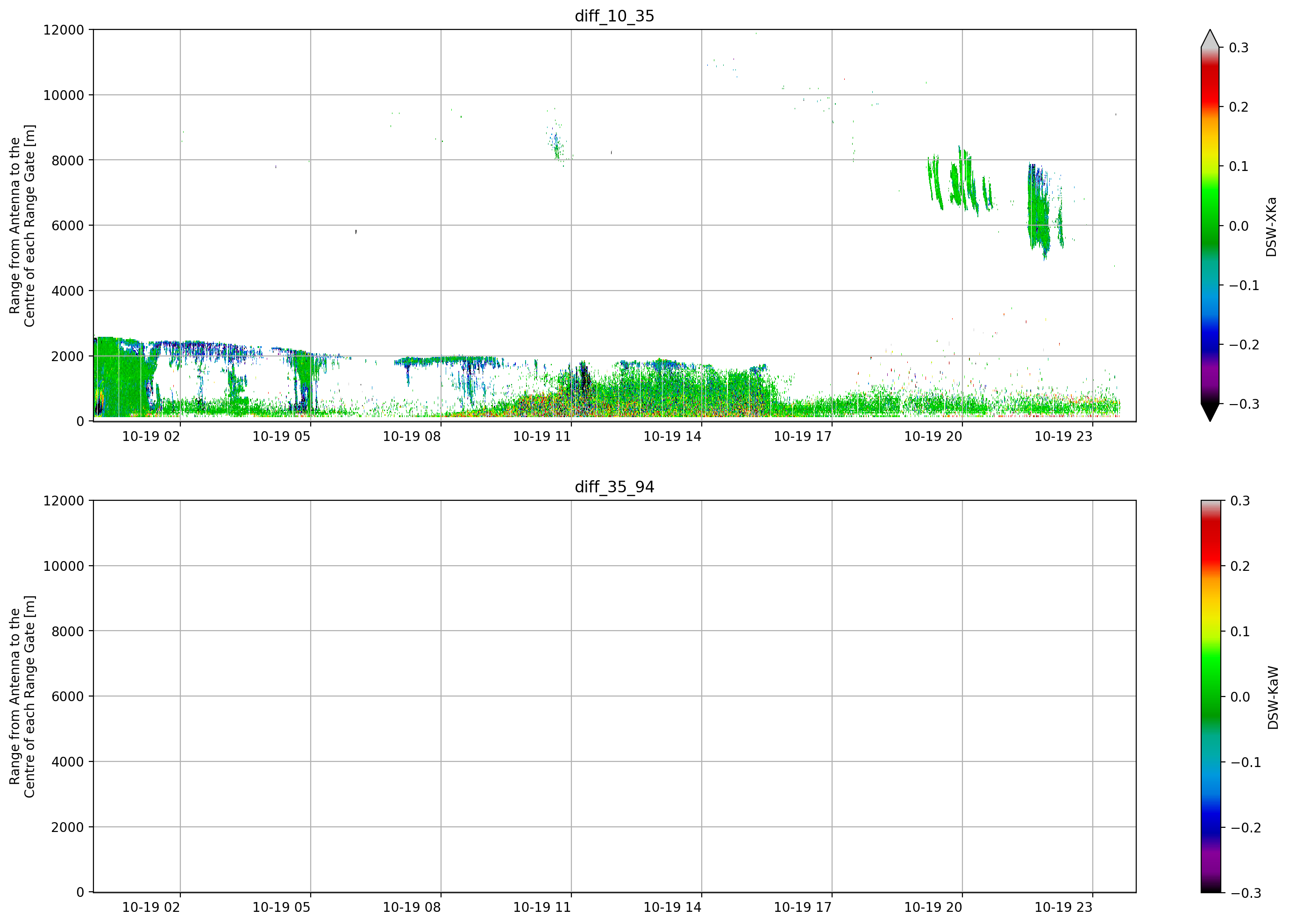Click the '10-19 20' label under top plot
The image size is (1289, 924).
pos(933,436)
